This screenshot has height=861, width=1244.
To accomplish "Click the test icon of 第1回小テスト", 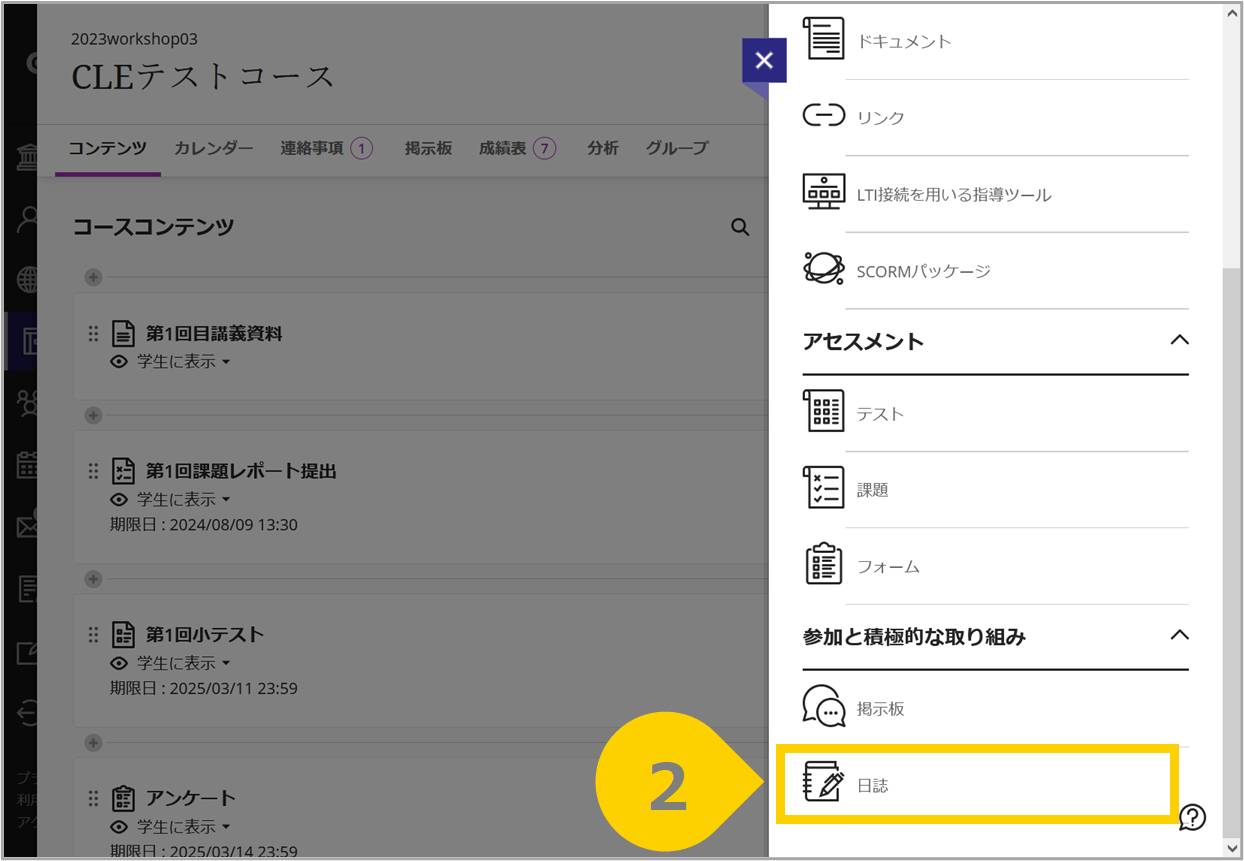I will tap(123, 634).
